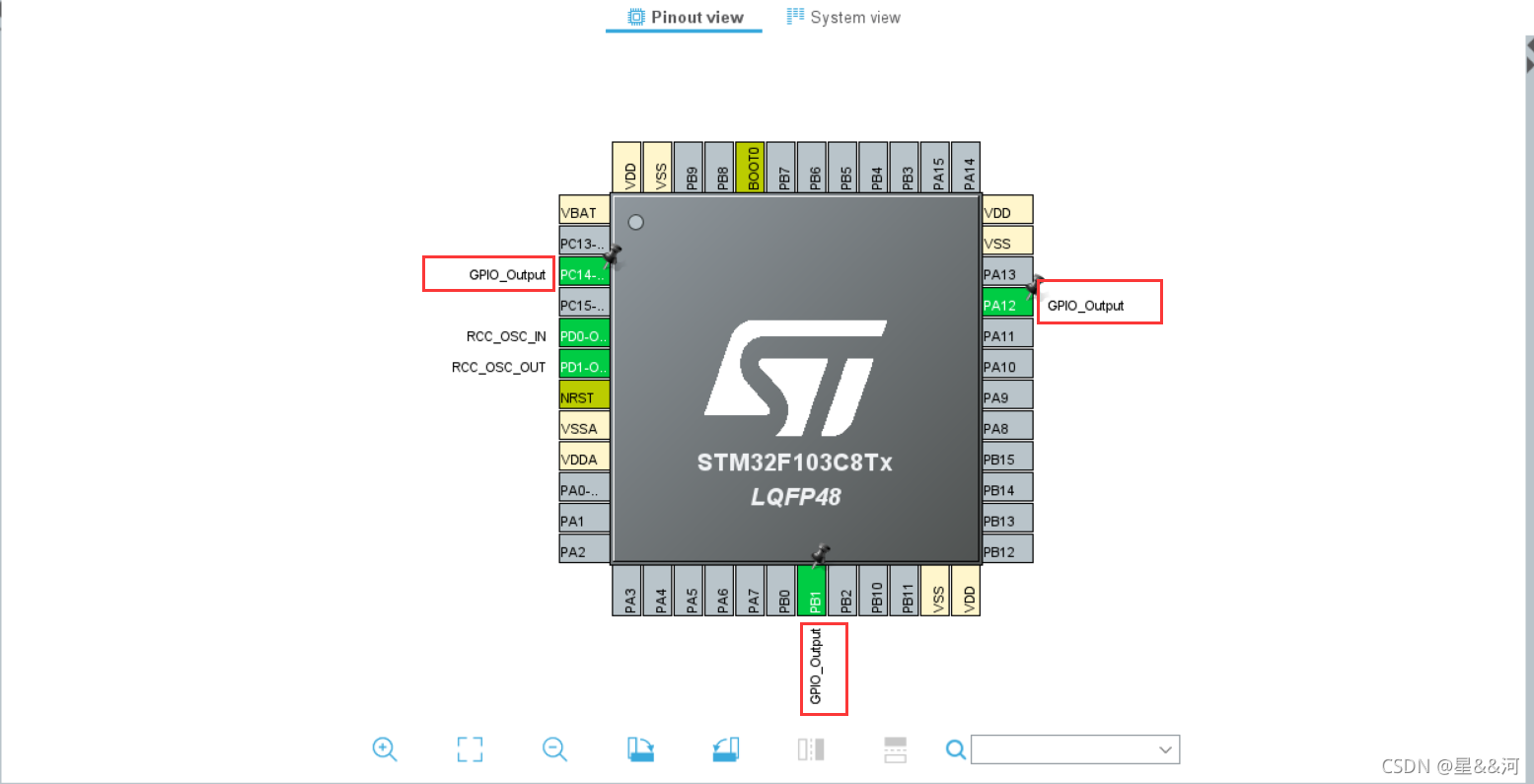
Task: Click inside the pin search text field
Action: 1065,749
